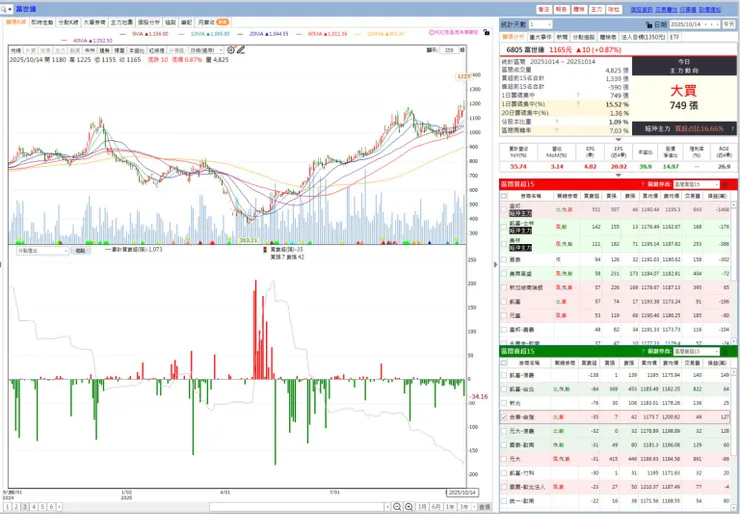Viewport: 740px width, 514px height.
Task: Open chart settings gear icon
Action: click(231, 50)
